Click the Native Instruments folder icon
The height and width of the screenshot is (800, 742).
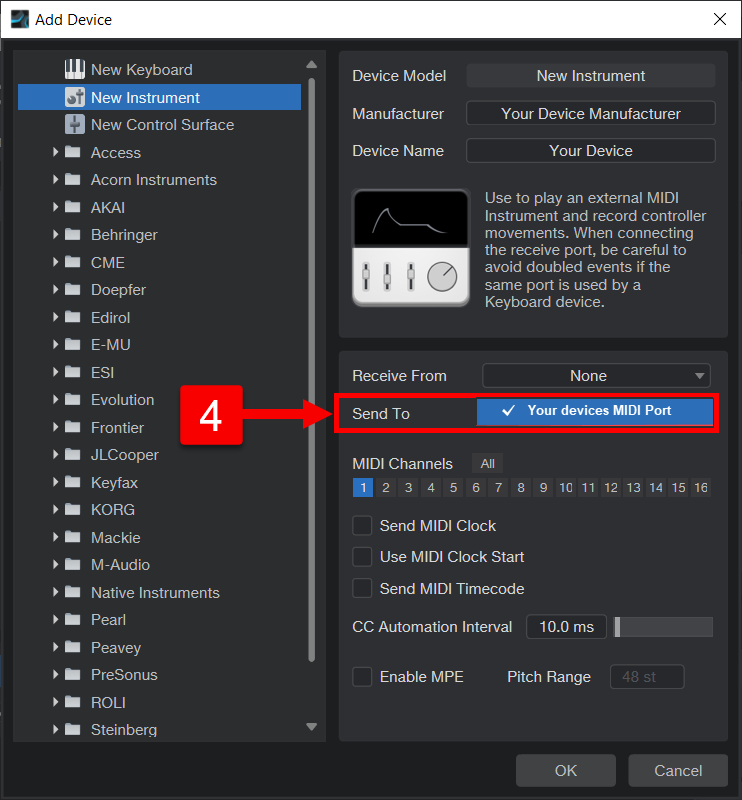72,593
